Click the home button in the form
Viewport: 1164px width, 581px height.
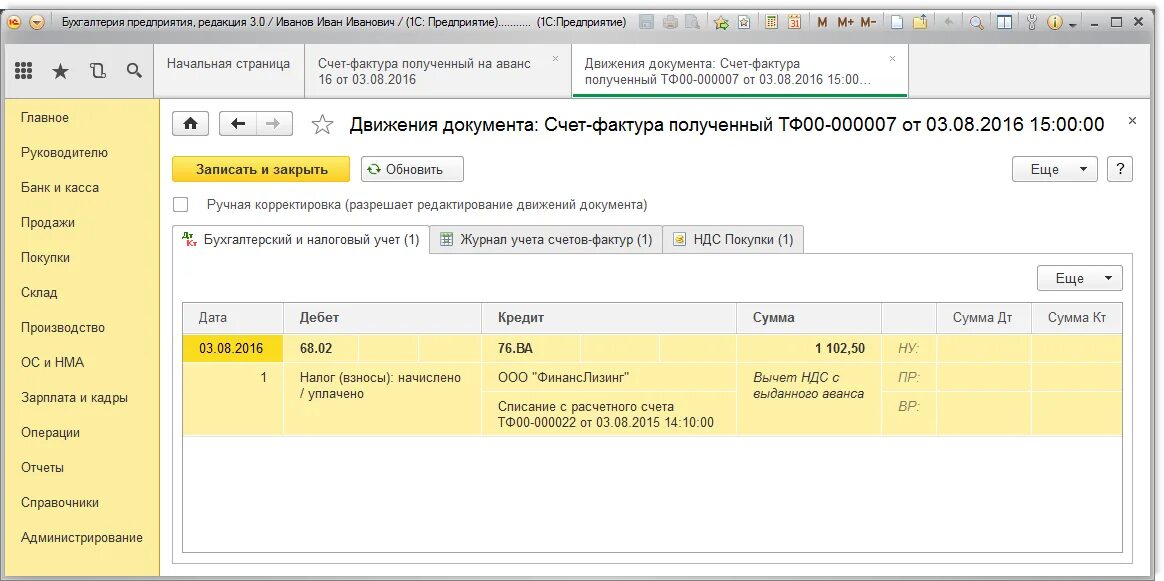[x=191, y=124]
